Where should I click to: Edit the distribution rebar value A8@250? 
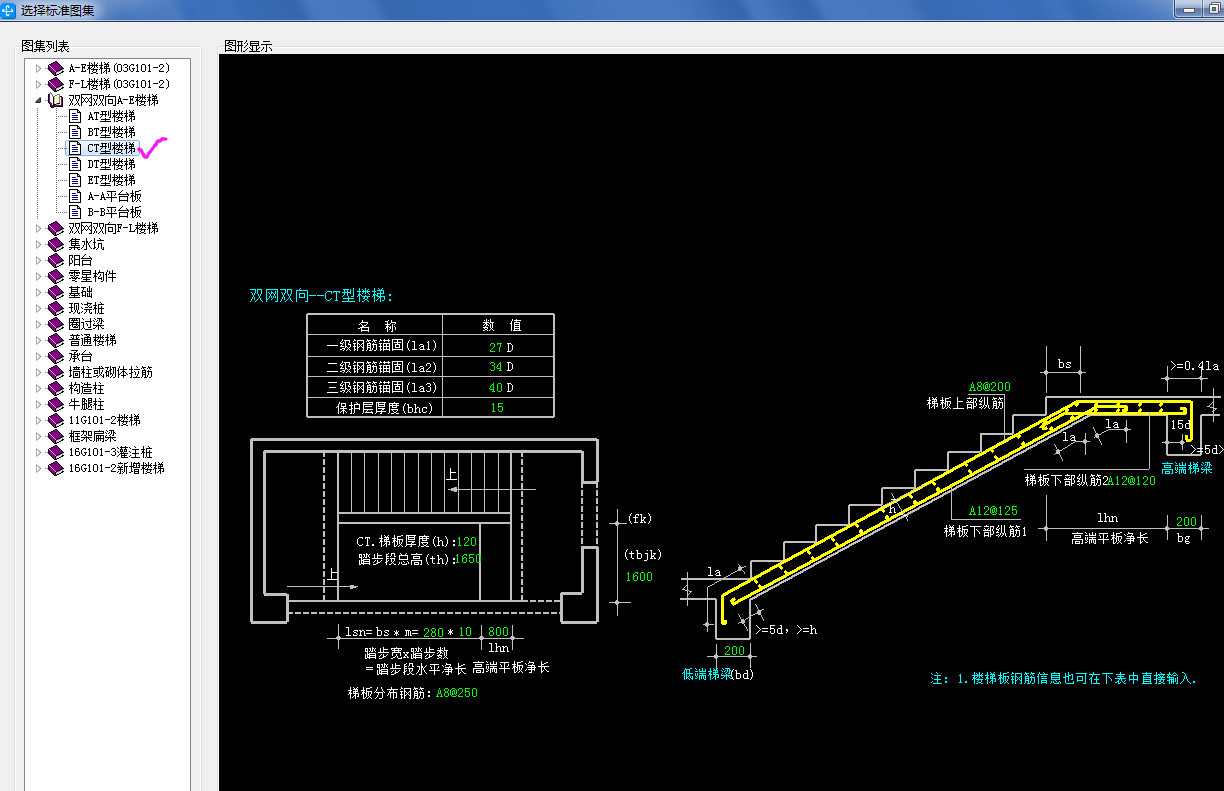[x=456, y=692]
